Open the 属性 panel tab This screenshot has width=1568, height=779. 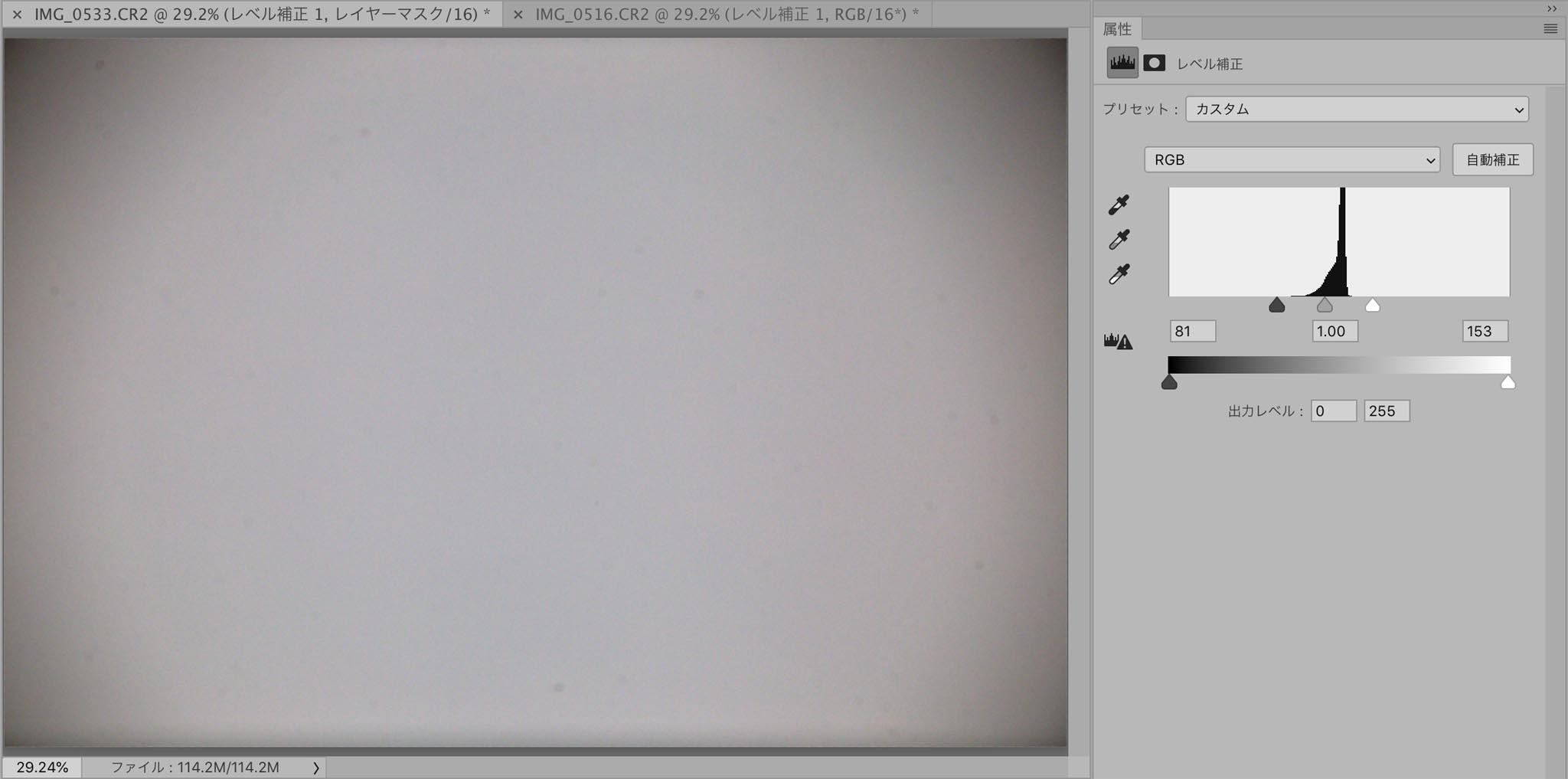[1117, 29]
